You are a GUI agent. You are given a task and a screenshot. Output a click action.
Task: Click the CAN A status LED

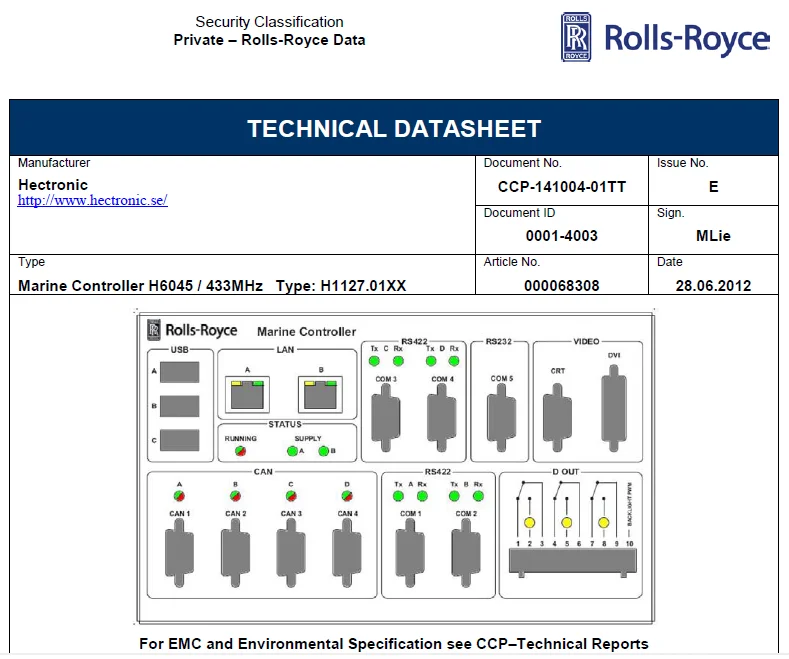(179, 496)
